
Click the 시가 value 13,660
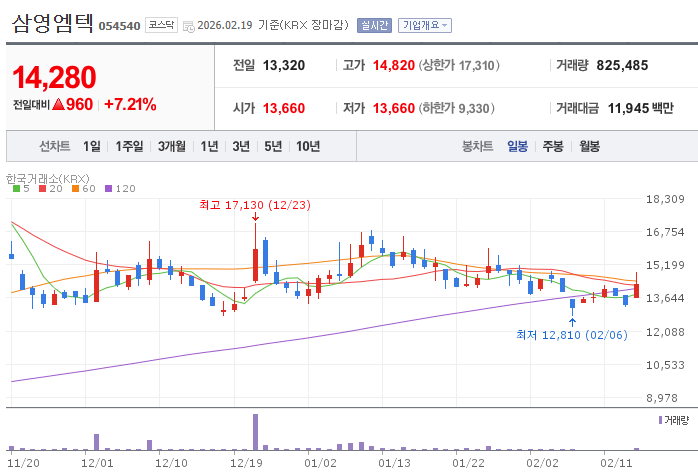284,108
